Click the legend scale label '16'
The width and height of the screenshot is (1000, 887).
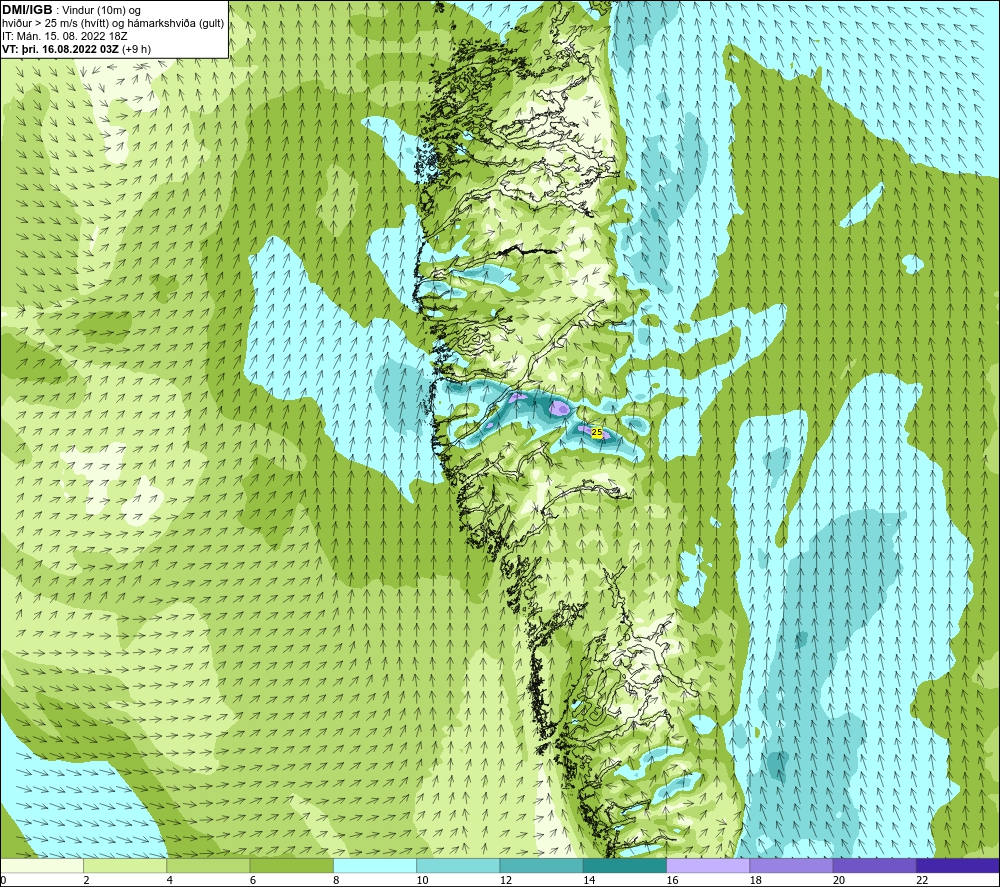(673, 880)
